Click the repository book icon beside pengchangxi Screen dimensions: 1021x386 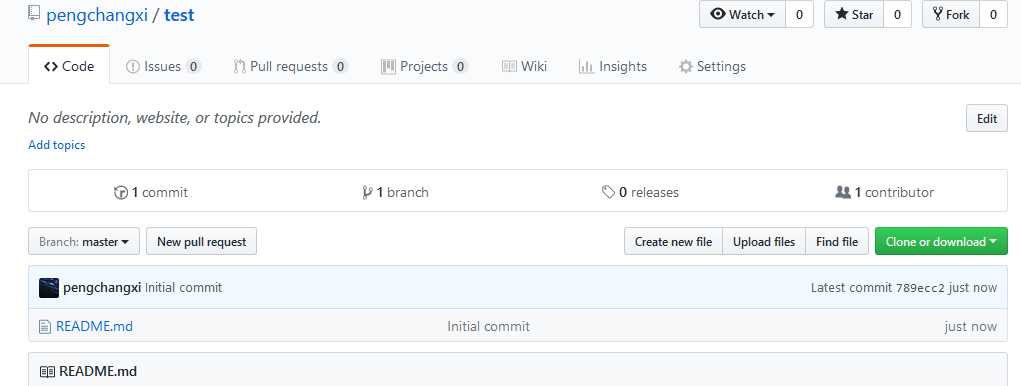pos(34,13)
